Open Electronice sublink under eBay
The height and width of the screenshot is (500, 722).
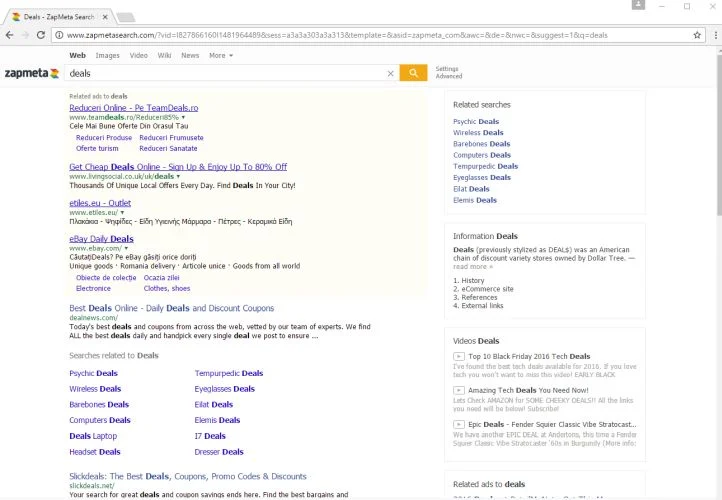(93, 288)
